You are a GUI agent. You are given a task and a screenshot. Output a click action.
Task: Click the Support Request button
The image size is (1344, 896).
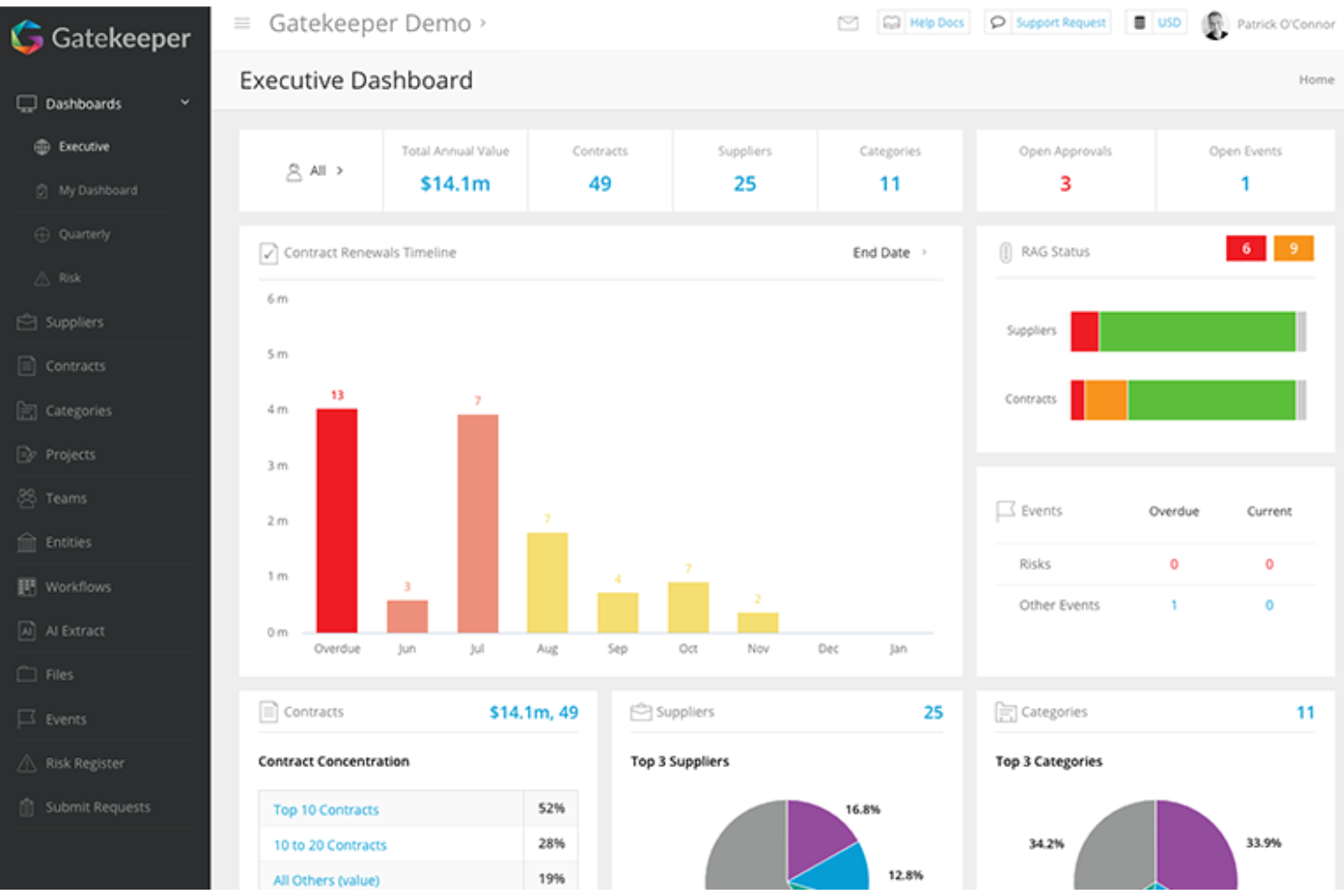tap(1048, 23)
